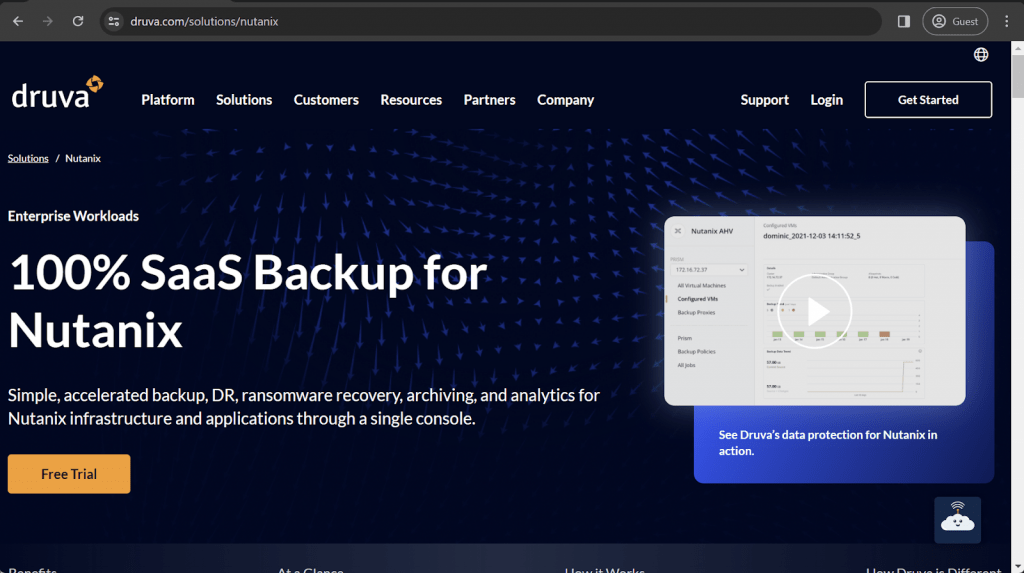Click the Druva logo
The height and width of the screenshot is (573, 1024).
(x=57, y=93)
